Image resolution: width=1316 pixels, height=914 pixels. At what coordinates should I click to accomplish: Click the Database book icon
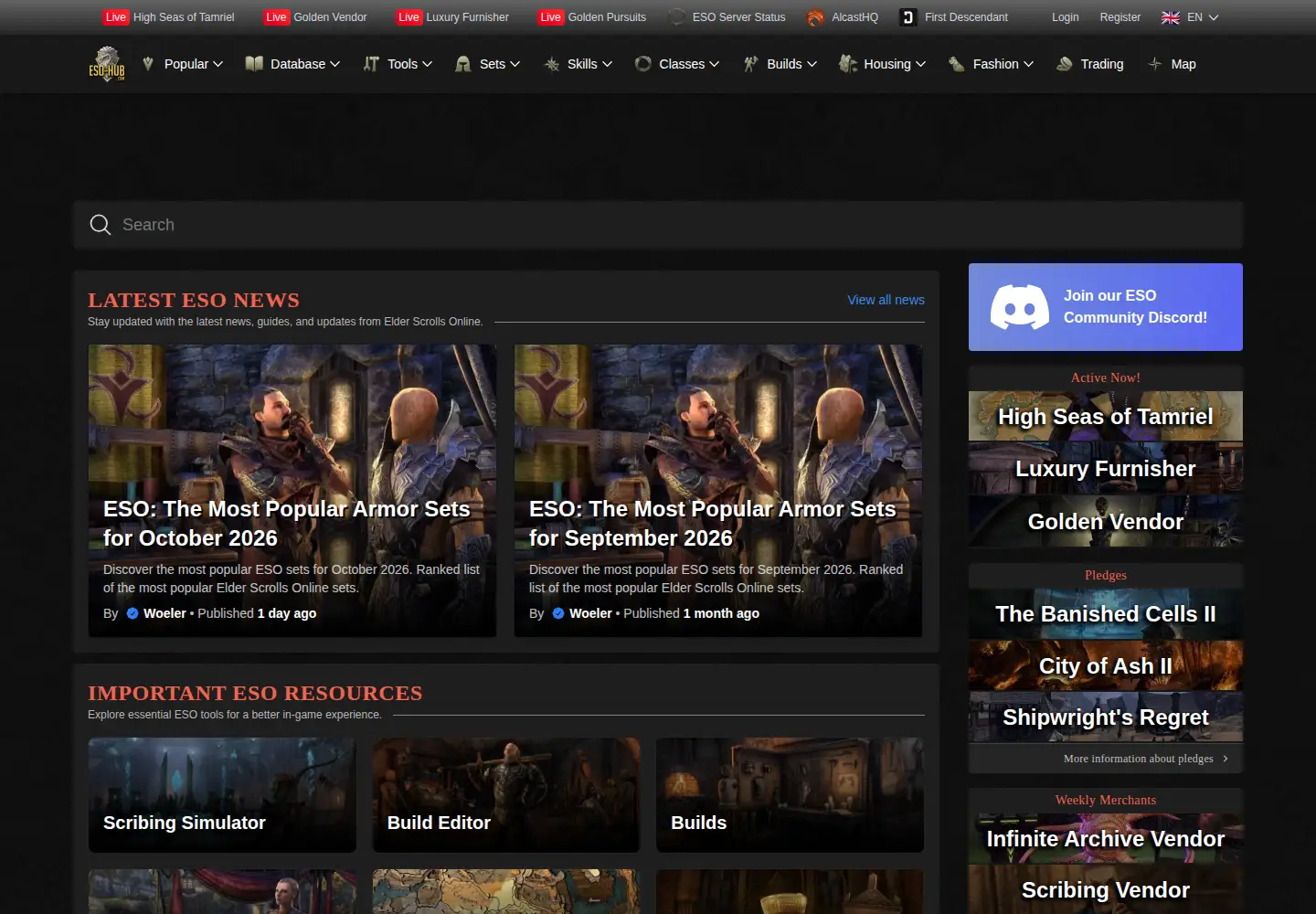pos(254,64)
